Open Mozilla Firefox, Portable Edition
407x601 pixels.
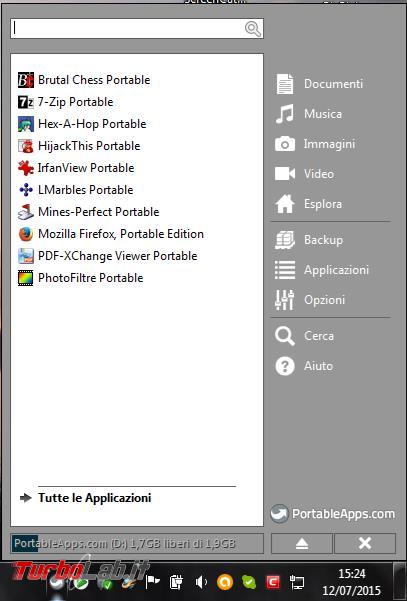(111, 234)
